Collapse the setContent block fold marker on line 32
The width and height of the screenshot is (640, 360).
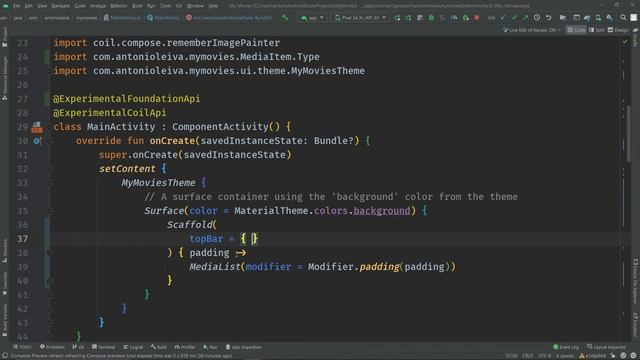click(49, 169)
